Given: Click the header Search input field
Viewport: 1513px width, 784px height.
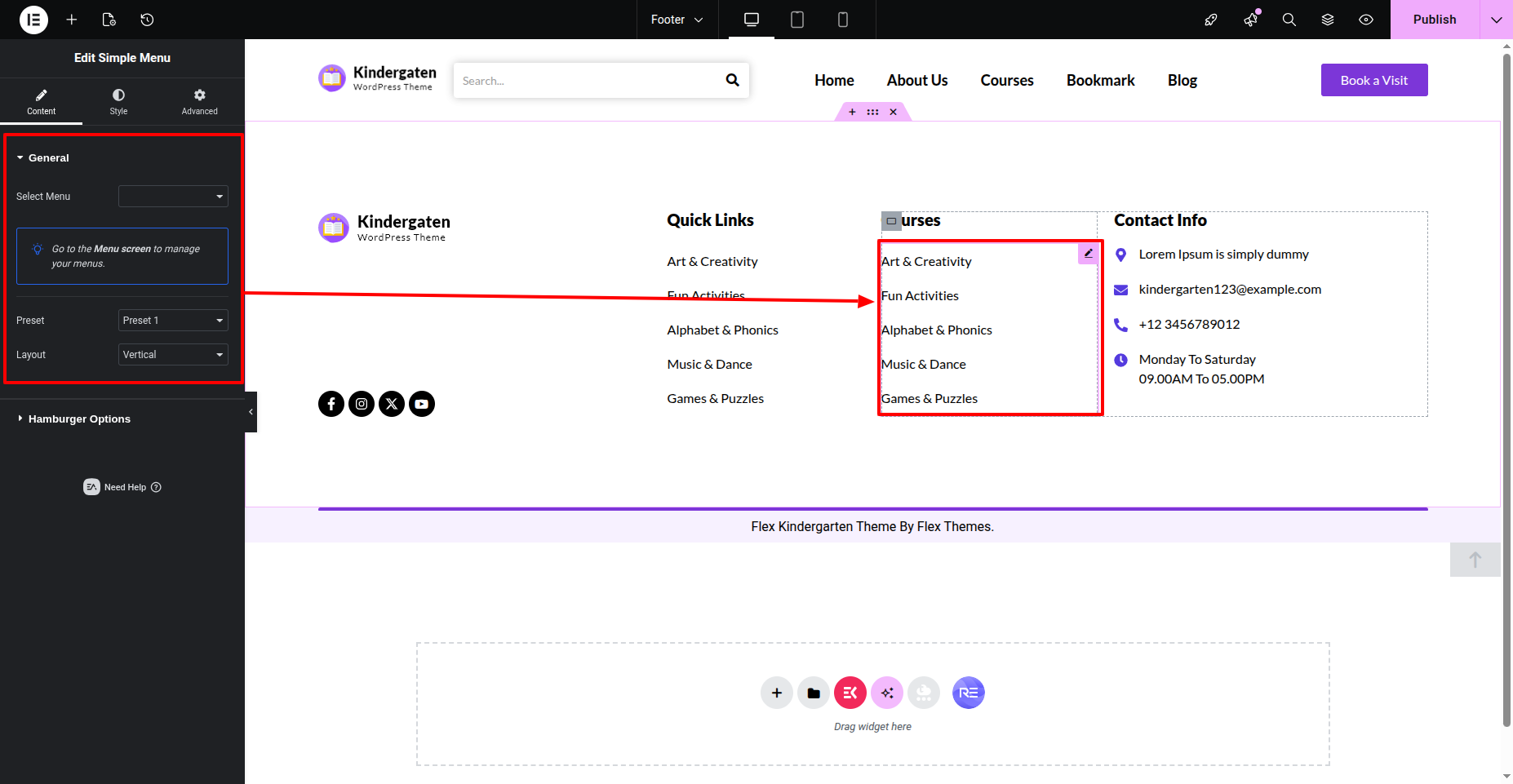Looking at the screenshot, I should click(588, 81).
